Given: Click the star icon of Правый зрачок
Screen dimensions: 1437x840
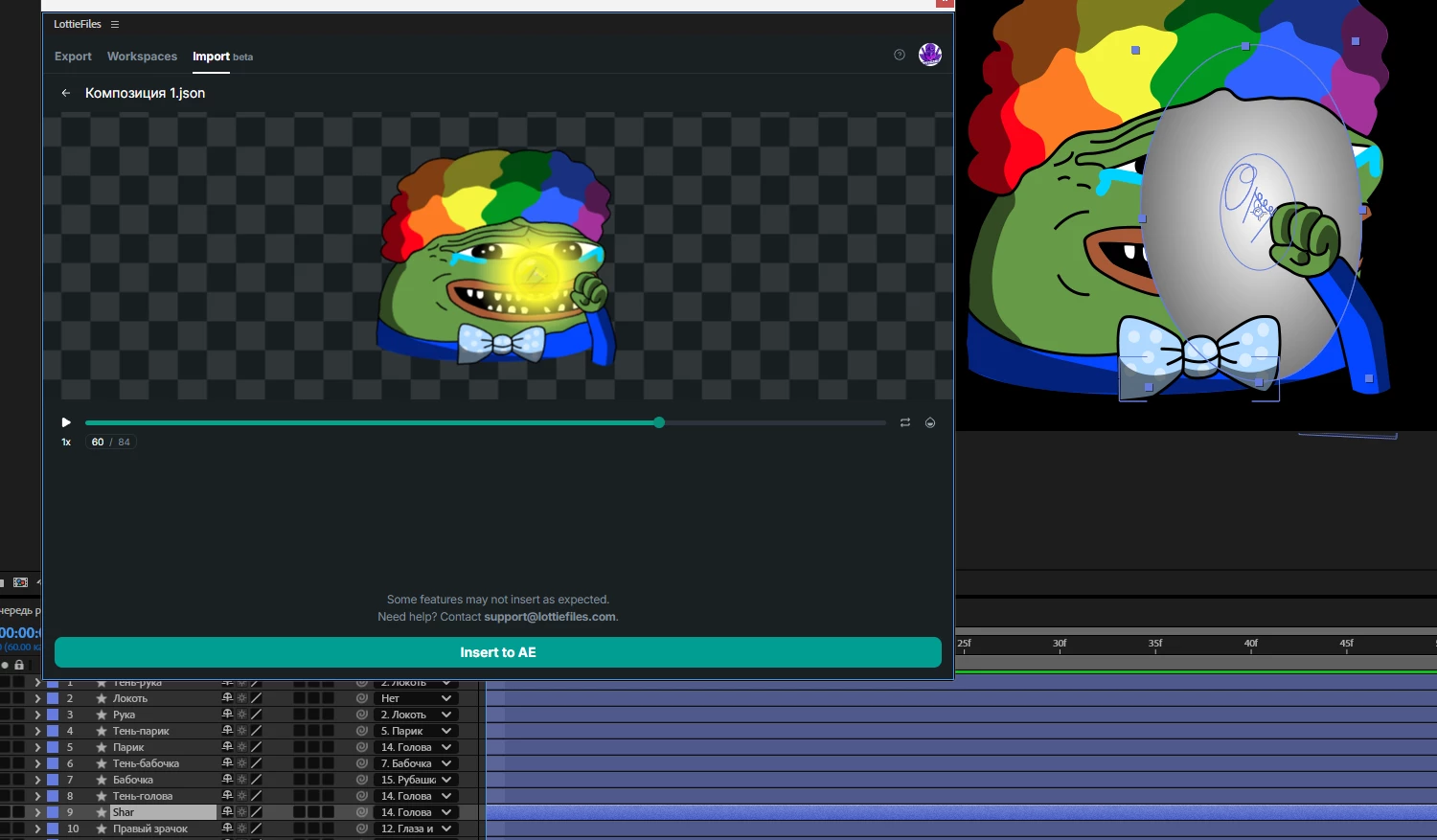Looking at the screenshot, I should (x=101, y=829).
